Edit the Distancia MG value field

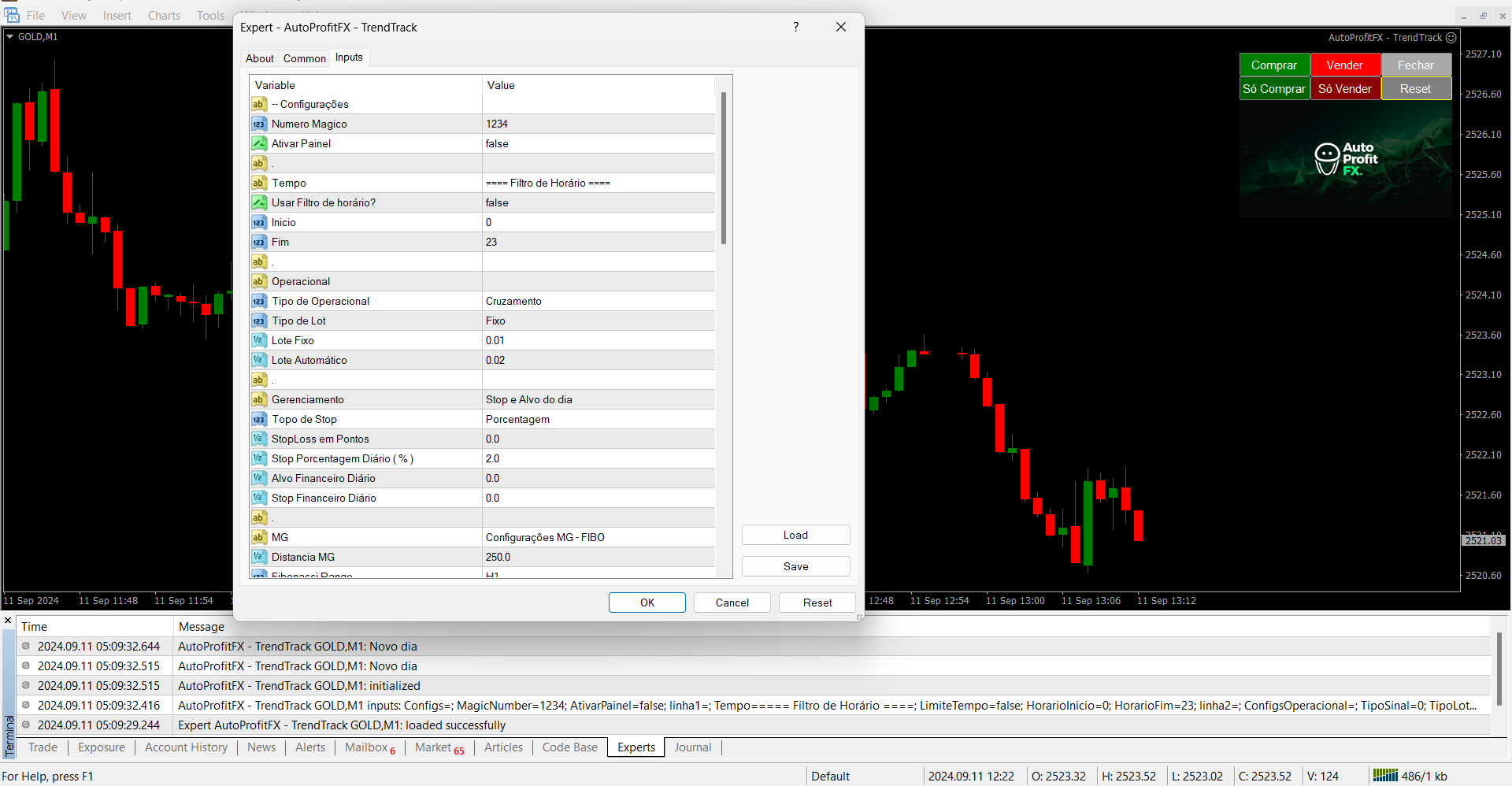598,557
